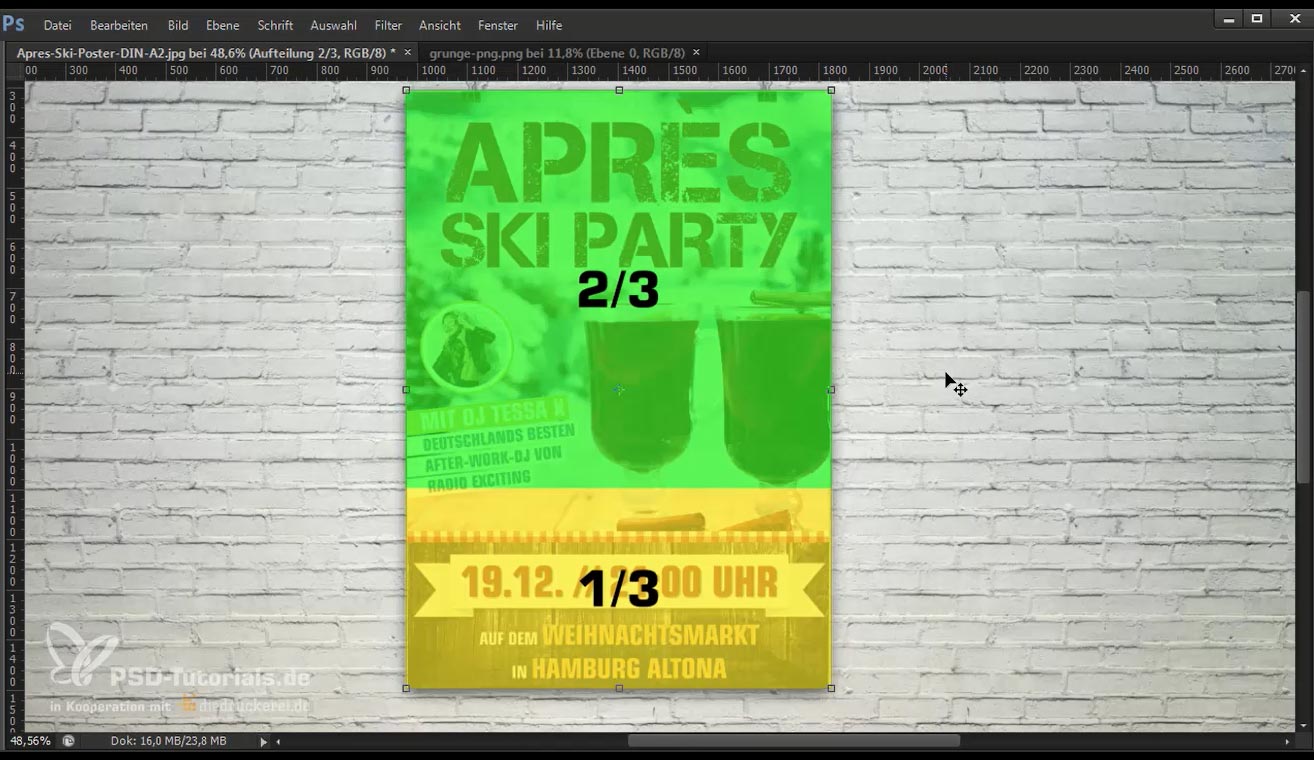This screenshot has height=760, width=1314.
Task: Close the Apres-Ski-Poster-DIN-A2.jpg tab
Action: pyautogui.click(x=407, y=52)
